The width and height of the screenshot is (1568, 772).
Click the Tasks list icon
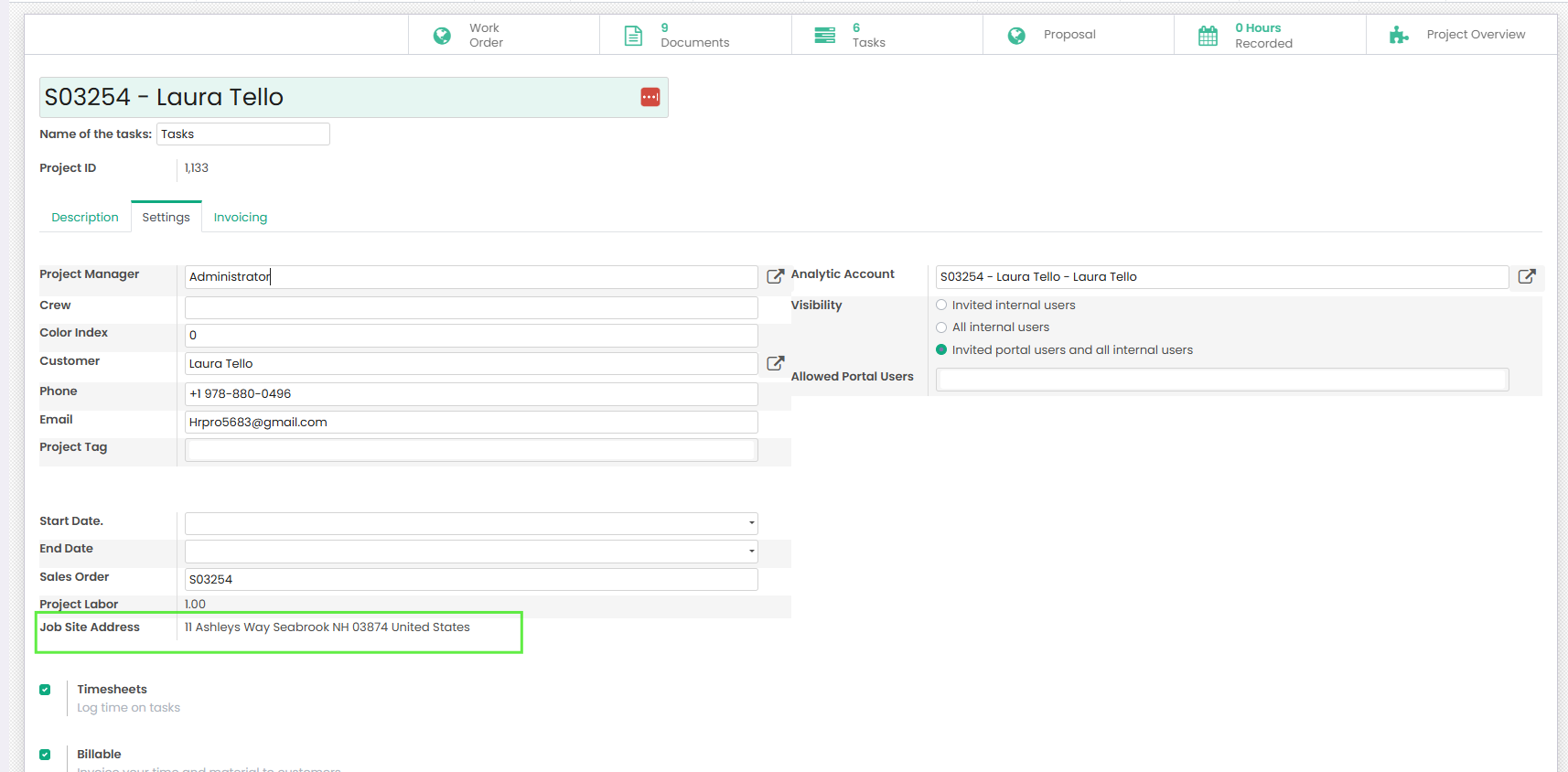point(824,36)
